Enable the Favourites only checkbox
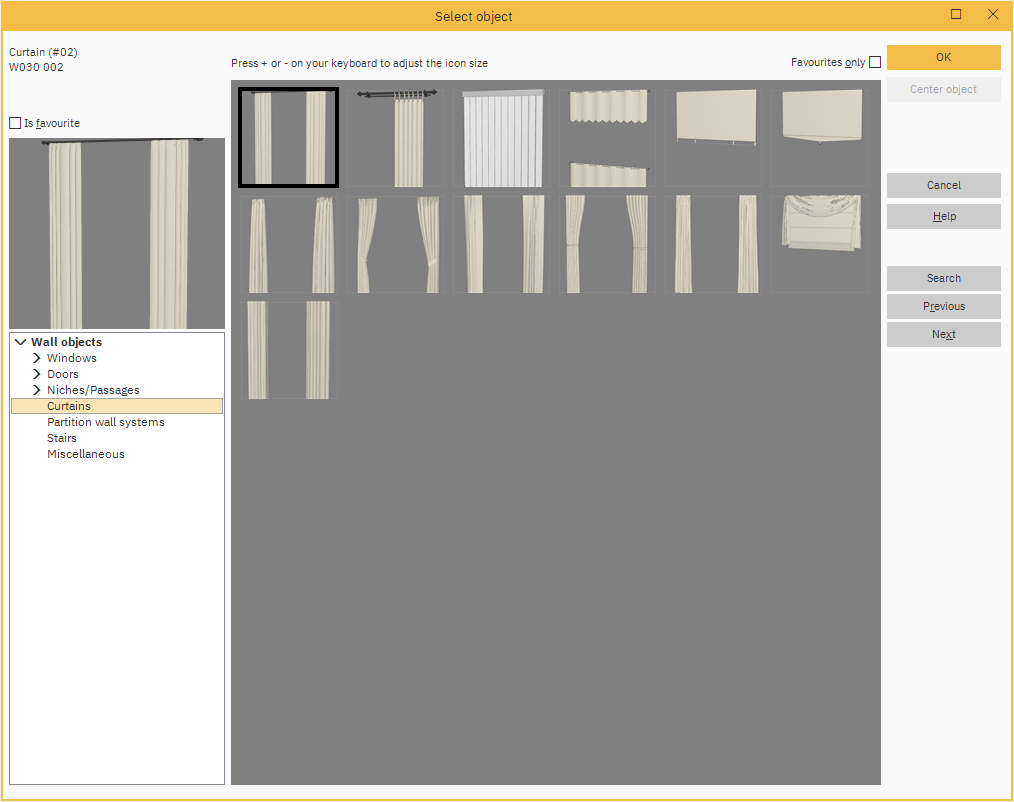The height and width of the screenshot is (802, 1014). pos(875,62)
